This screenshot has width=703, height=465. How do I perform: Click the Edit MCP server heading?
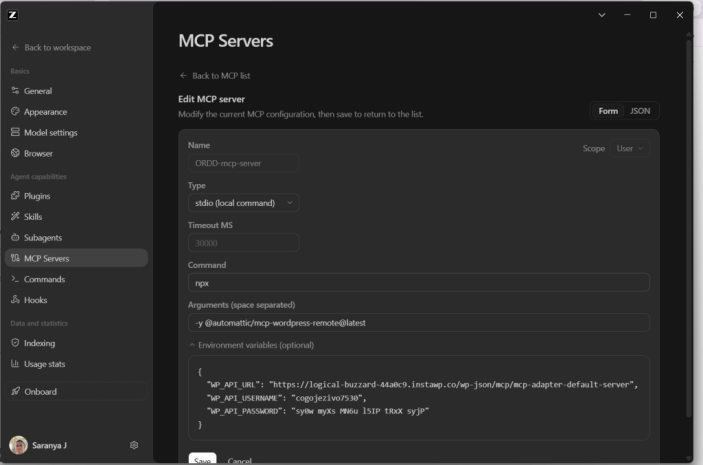212,99
